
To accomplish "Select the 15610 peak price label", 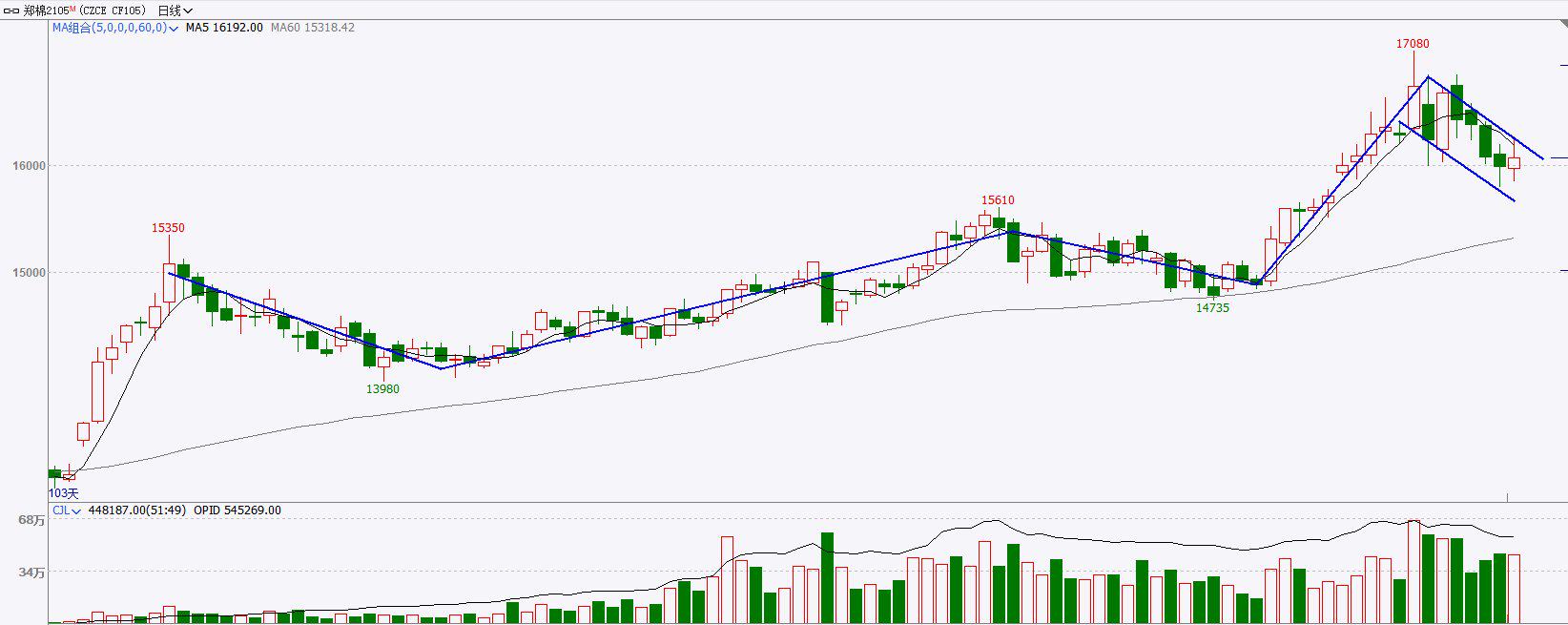I will [998, 200].
